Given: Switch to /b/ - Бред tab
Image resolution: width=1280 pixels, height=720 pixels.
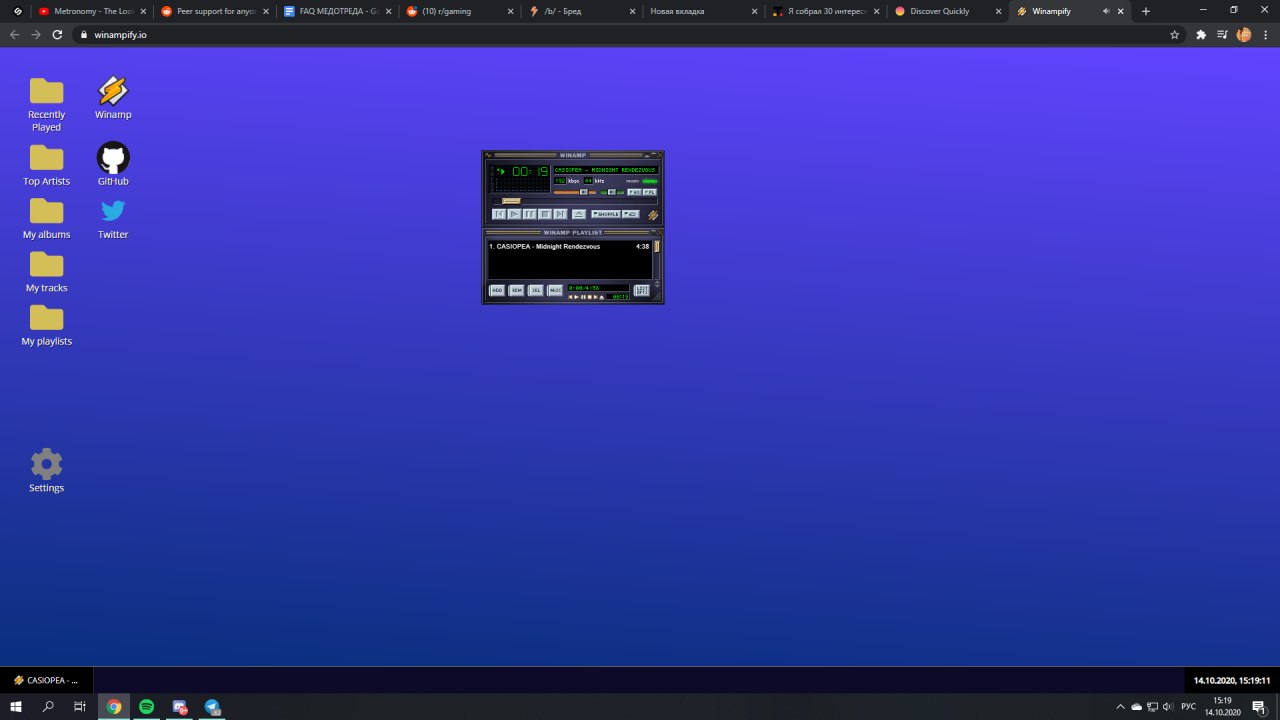Looking at the screenshot, I should coord(581,11).
